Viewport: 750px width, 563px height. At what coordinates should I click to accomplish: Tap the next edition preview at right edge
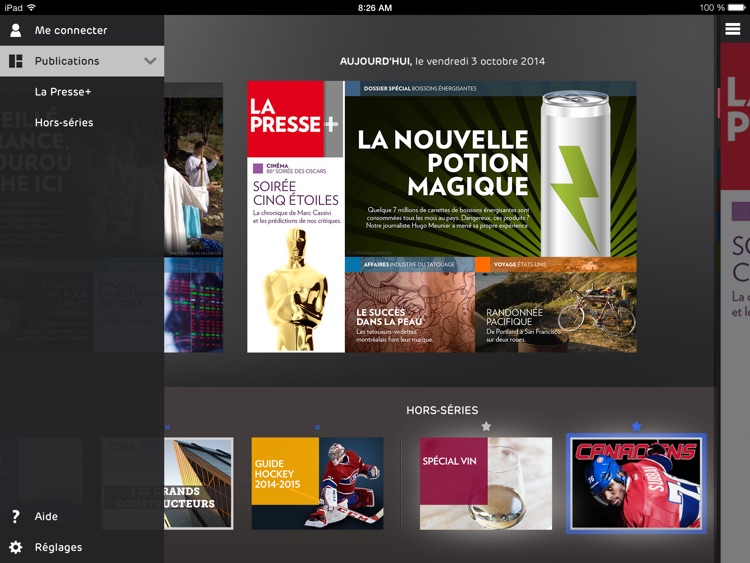pos(735,303)
